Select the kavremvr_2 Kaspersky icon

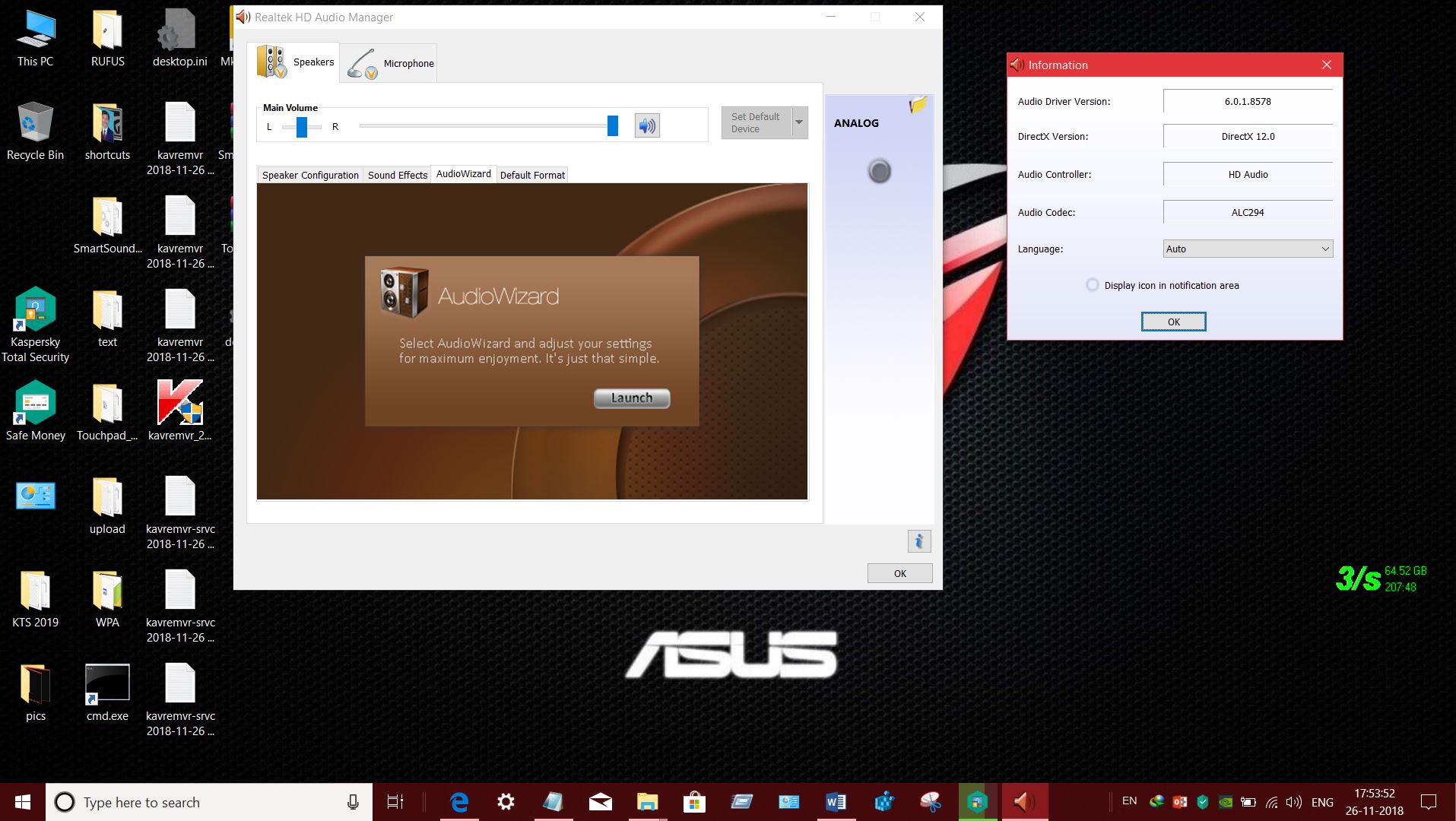click(179, 411)
